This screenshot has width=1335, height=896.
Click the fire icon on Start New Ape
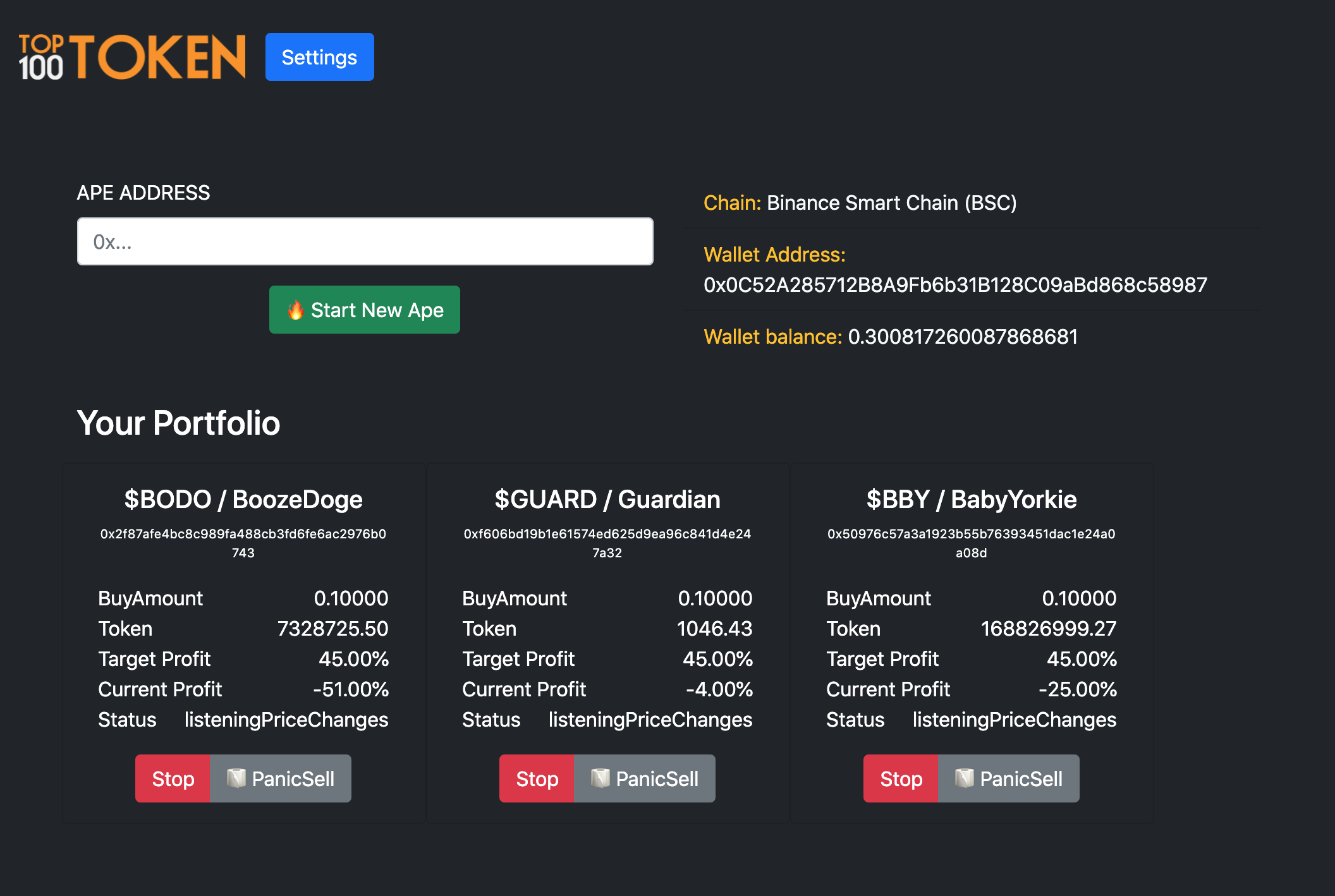coord(295,310)
